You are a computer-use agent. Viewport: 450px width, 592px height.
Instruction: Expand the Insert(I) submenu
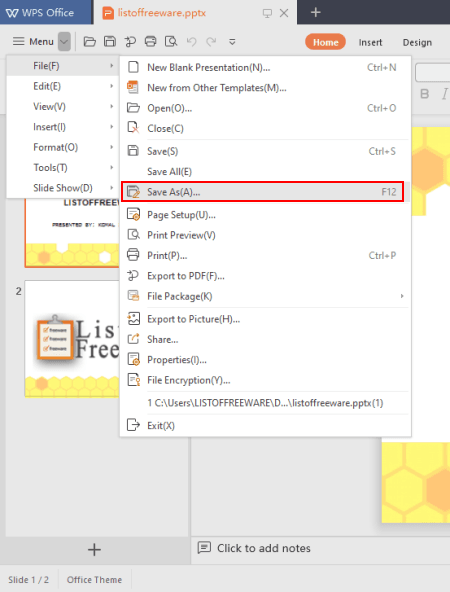(x=63, y=127)
